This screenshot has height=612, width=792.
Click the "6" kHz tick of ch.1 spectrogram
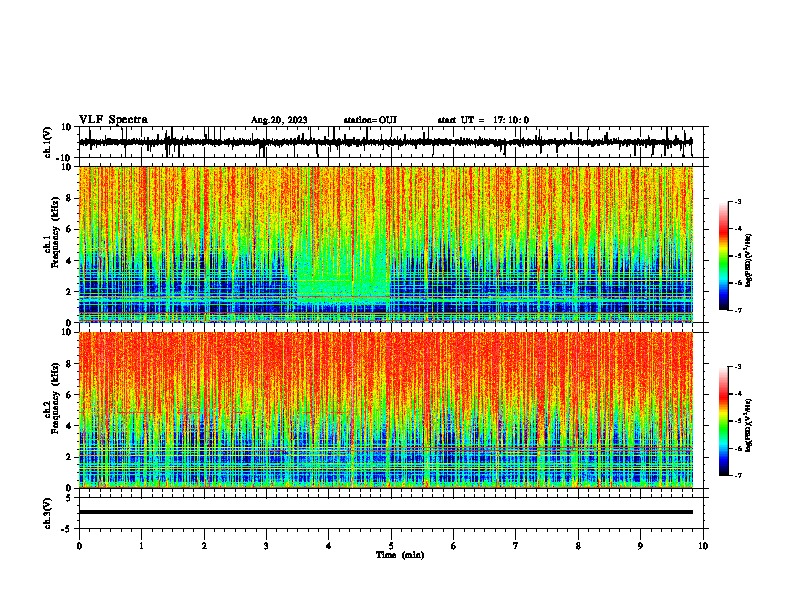[69, 230]
